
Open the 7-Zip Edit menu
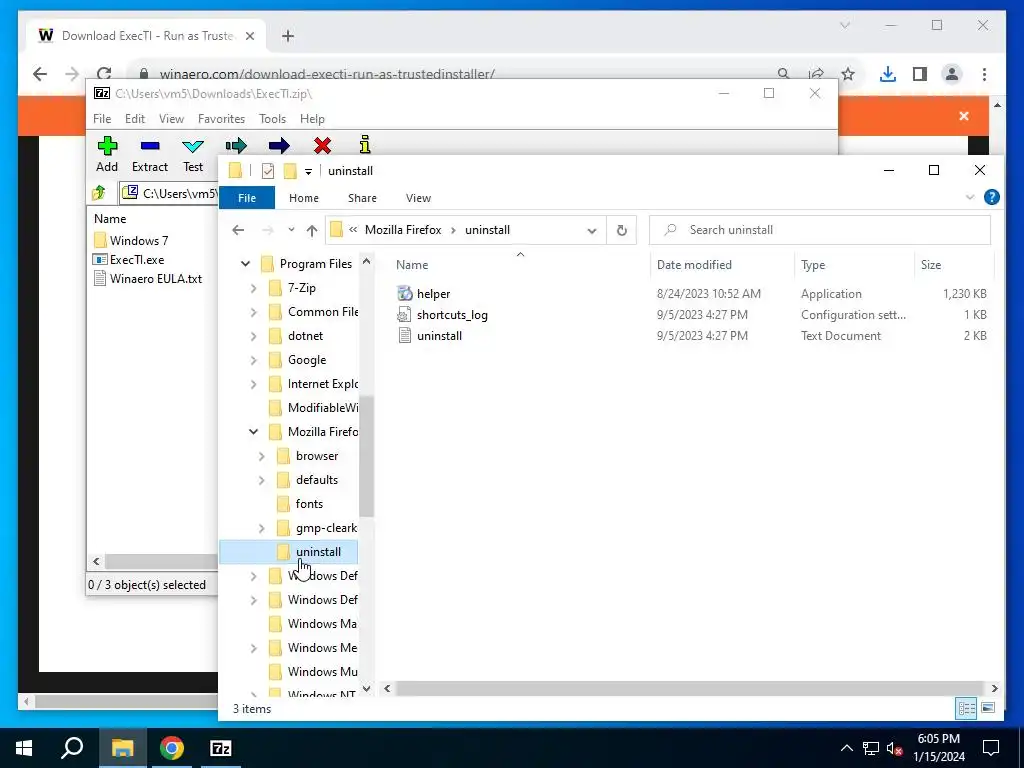[x=135, y=119]
